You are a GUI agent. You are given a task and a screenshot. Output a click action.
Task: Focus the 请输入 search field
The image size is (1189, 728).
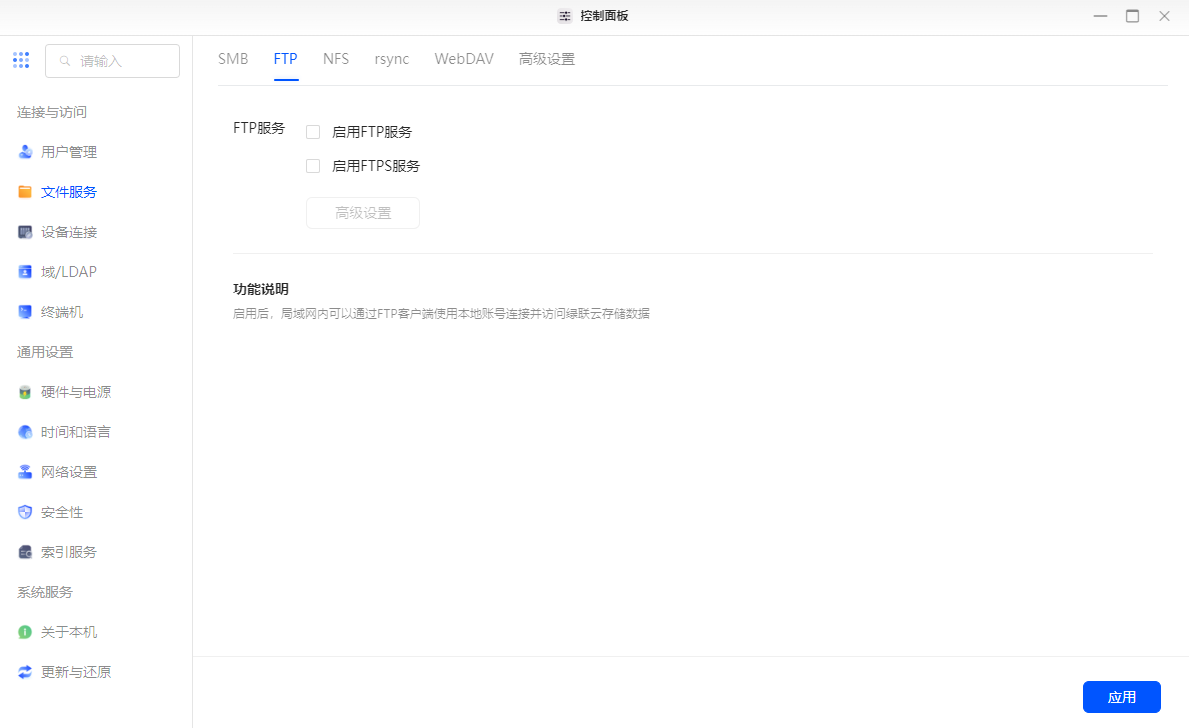point(112,61)
